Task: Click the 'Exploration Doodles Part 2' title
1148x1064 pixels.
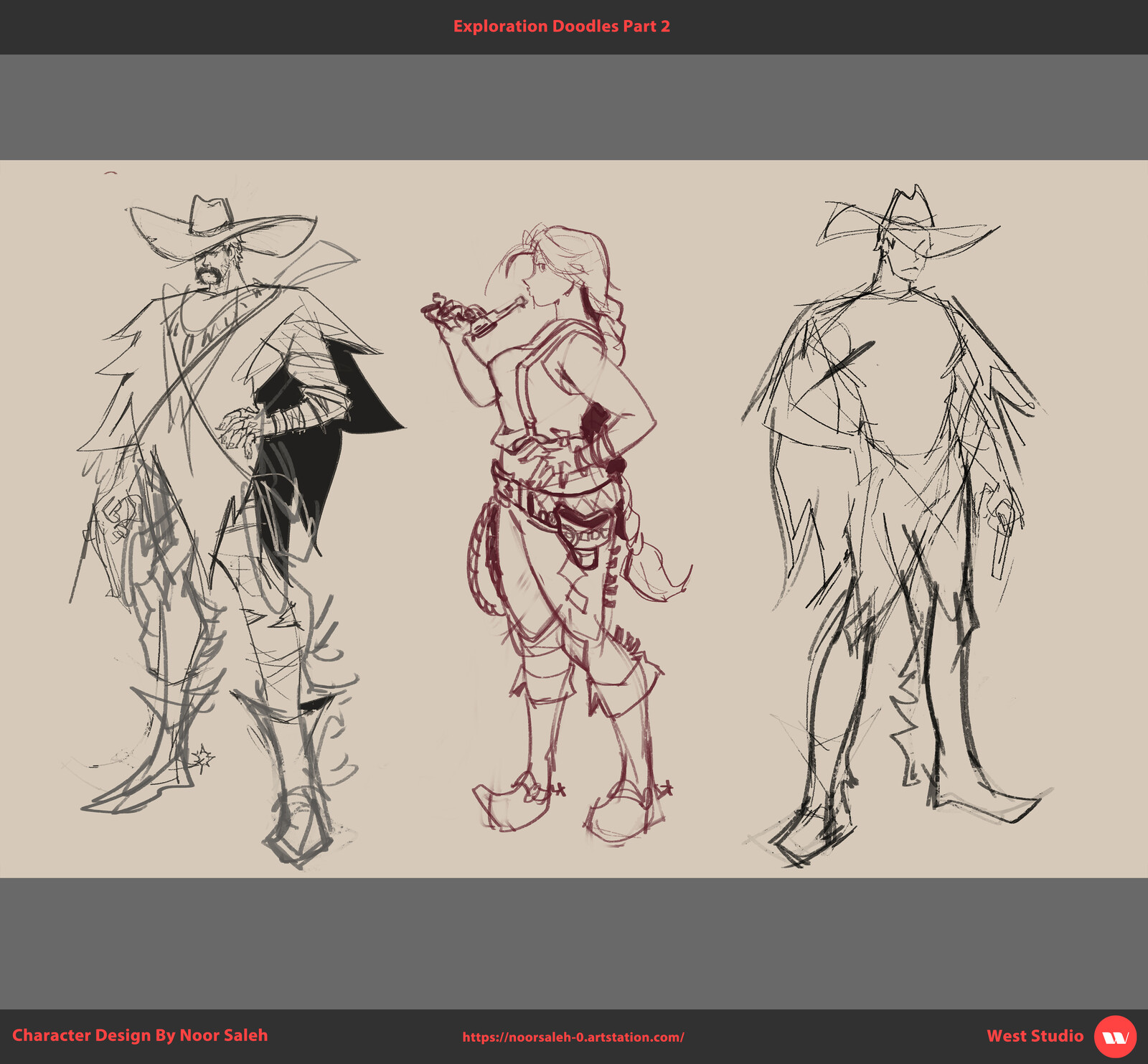Action: coord(562,27)
